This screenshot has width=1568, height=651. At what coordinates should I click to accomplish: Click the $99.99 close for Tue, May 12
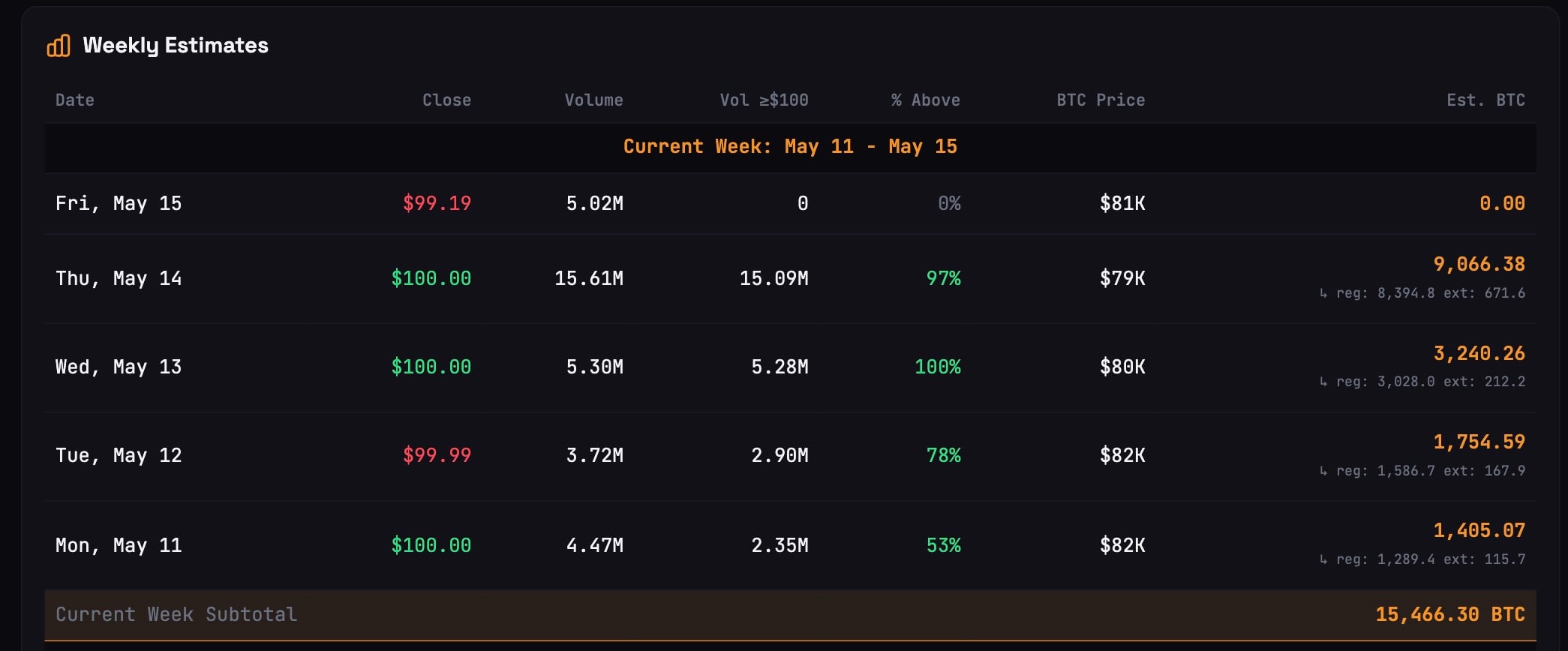coord(437,455)
